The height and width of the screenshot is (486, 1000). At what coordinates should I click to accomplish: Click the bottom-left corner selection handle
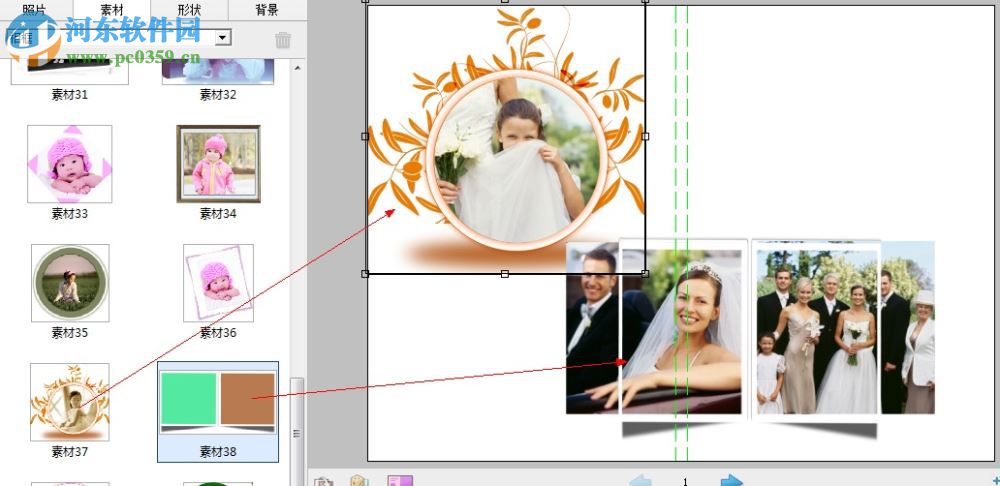click(365, 274)
